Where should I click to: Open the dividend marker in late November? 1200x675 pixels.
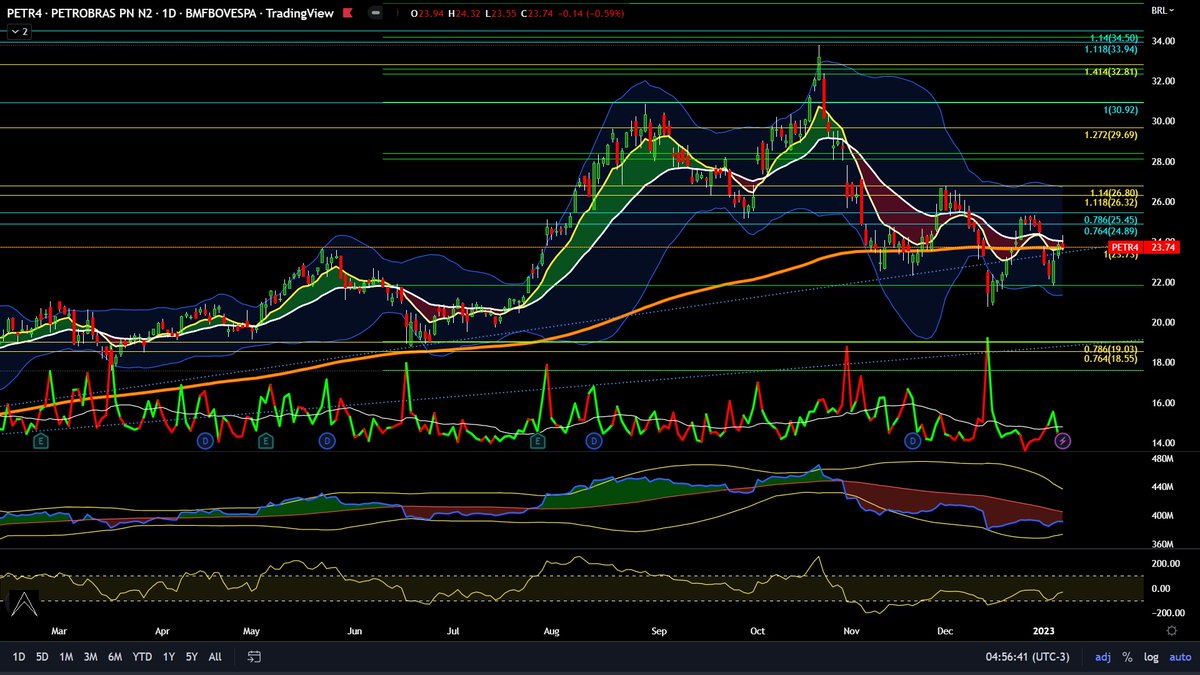(912, 440)
